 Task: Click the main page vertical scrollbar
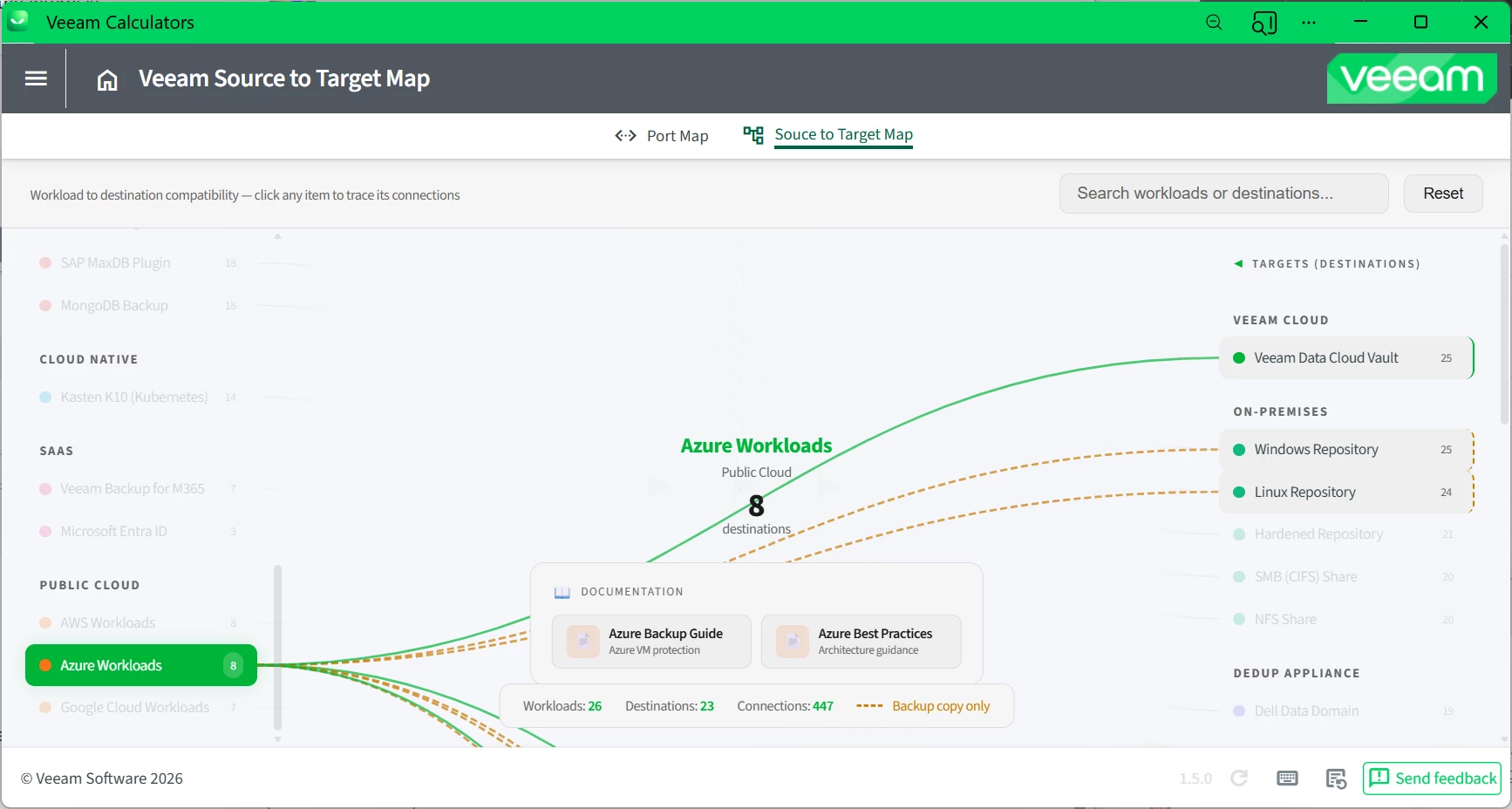[1505, 335]
